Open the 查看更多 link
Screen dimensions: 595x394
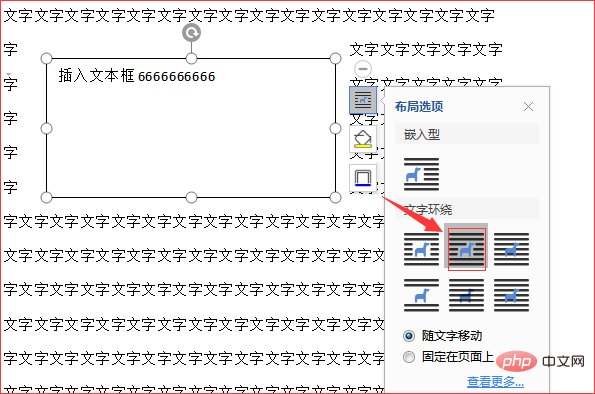(x=495, y=381)
